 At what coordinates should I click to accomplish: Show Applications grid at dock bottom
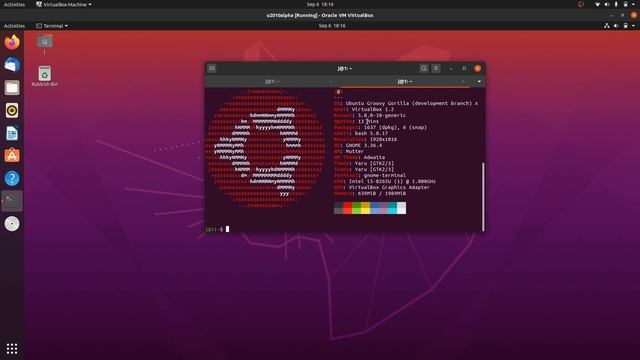[x=12, y=348]
